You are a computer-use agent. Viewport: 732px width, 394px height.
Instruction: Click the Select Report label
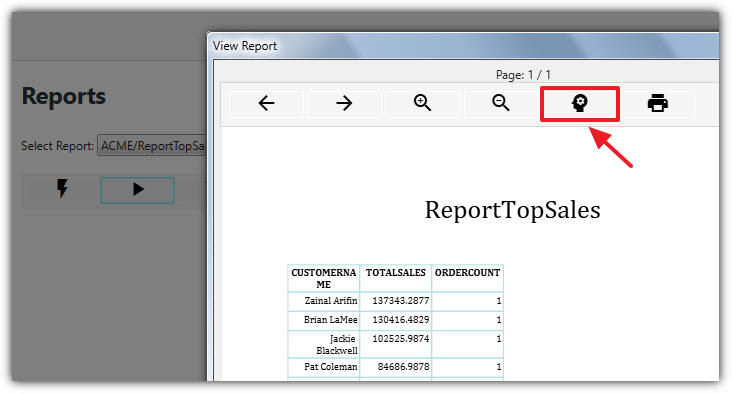click(57, 146)
